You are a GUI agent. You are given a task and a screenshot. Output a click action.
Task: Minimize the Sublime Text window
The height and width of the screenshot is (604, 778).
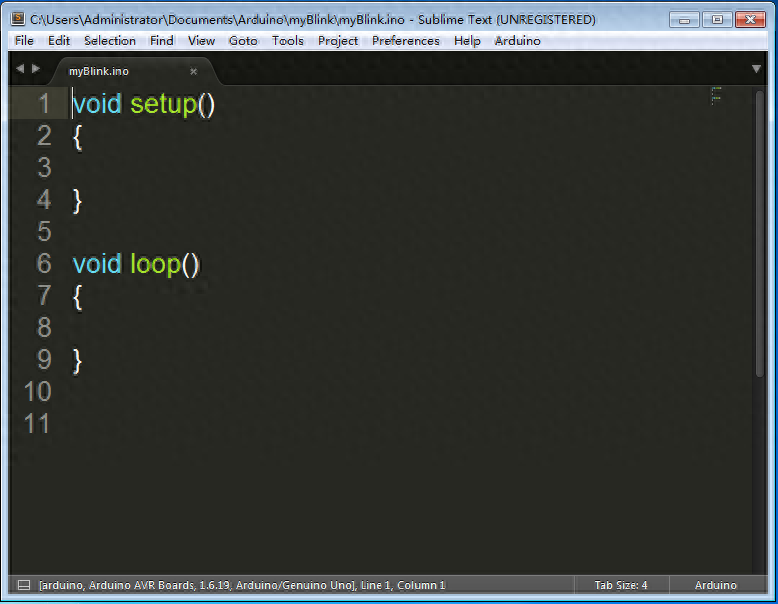point(684,20)
